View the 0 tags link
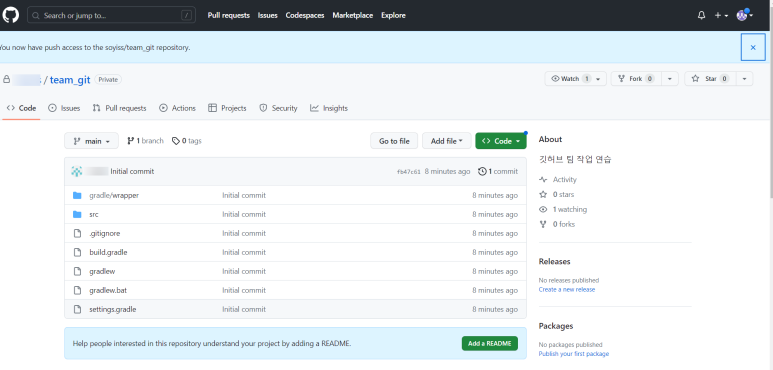 pos(187,141)
